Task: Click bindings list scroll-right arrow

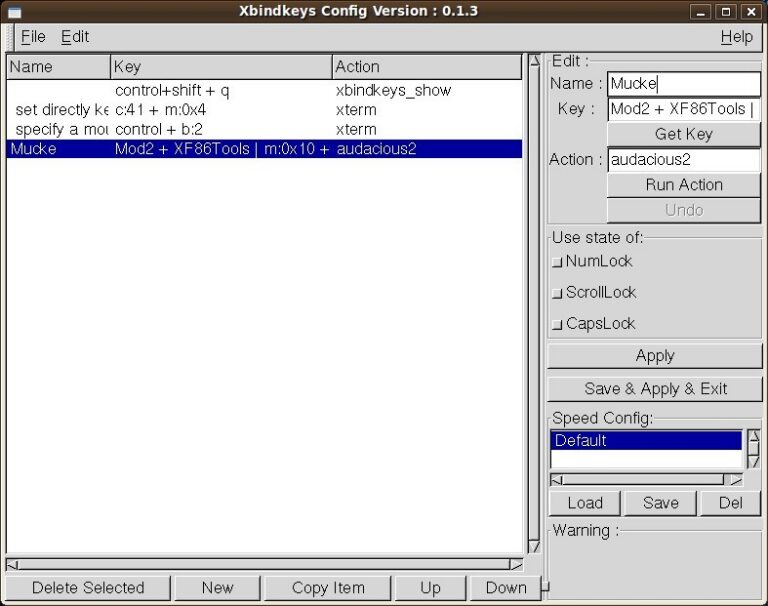Action: click(516, 564)
